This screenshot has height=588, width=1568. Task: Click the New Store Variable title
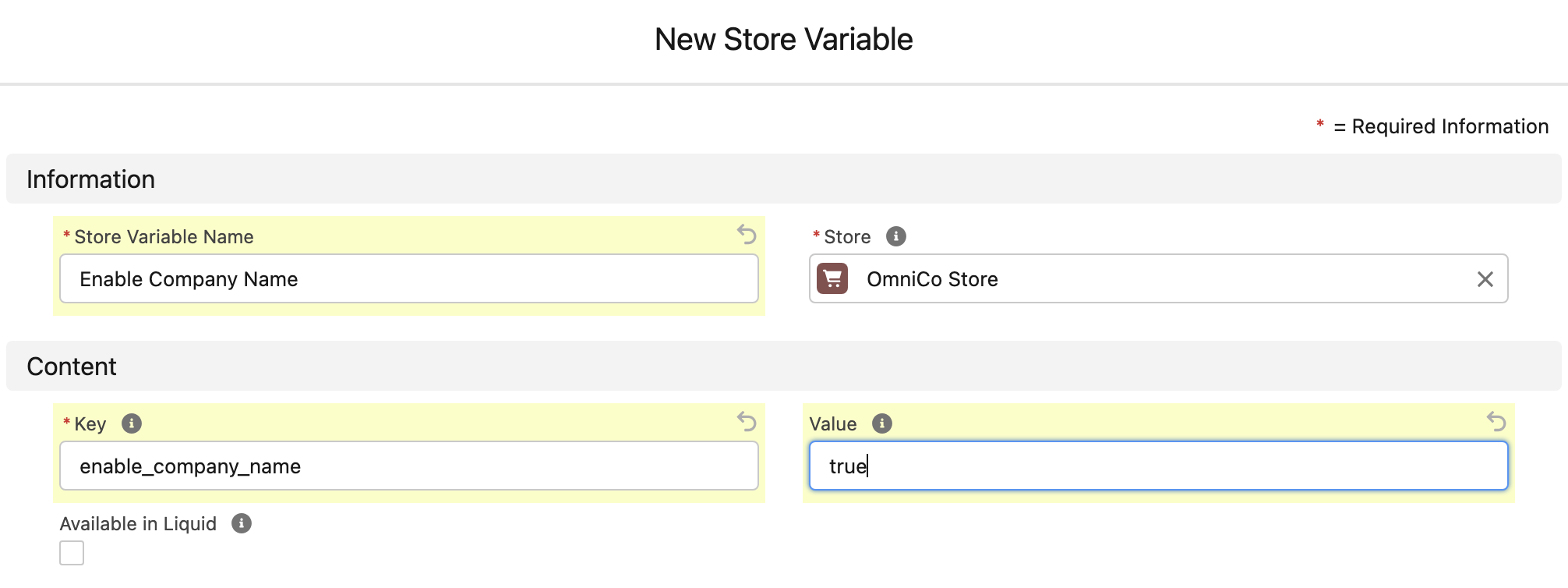coord(783,40)
